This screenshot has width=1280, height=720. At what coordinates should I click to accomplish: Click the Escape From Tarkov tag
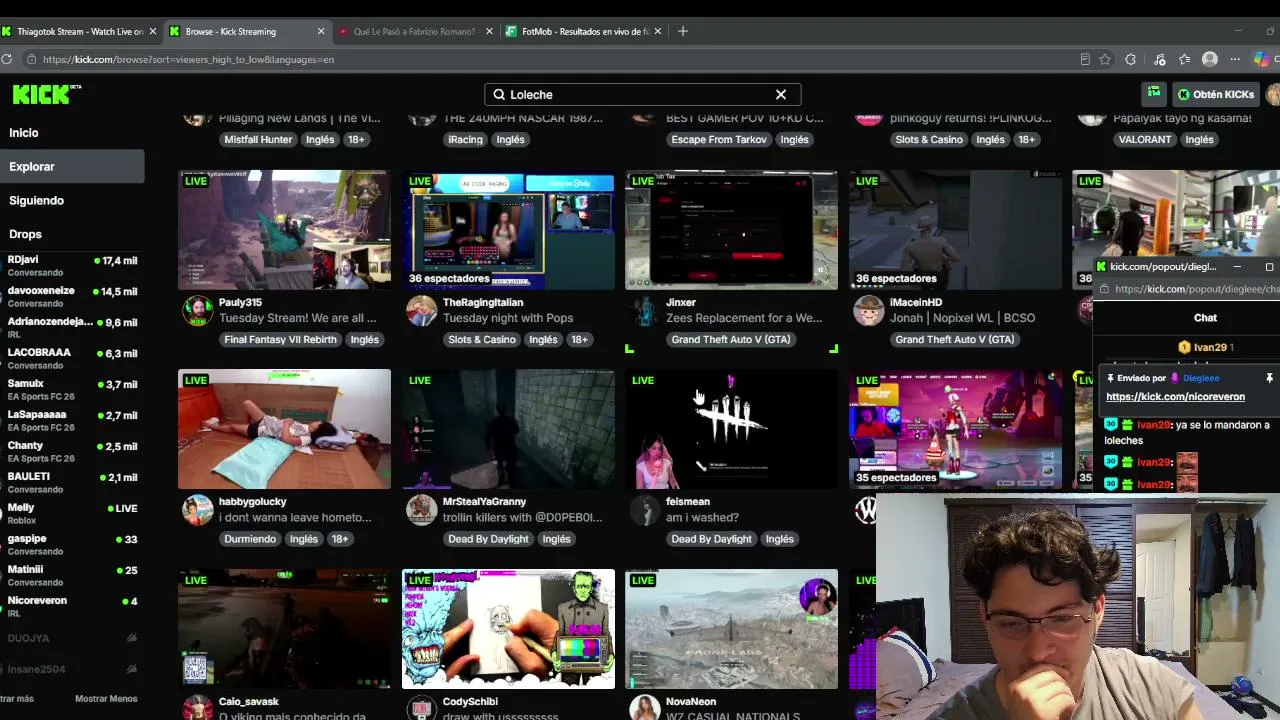pos(719,139)
